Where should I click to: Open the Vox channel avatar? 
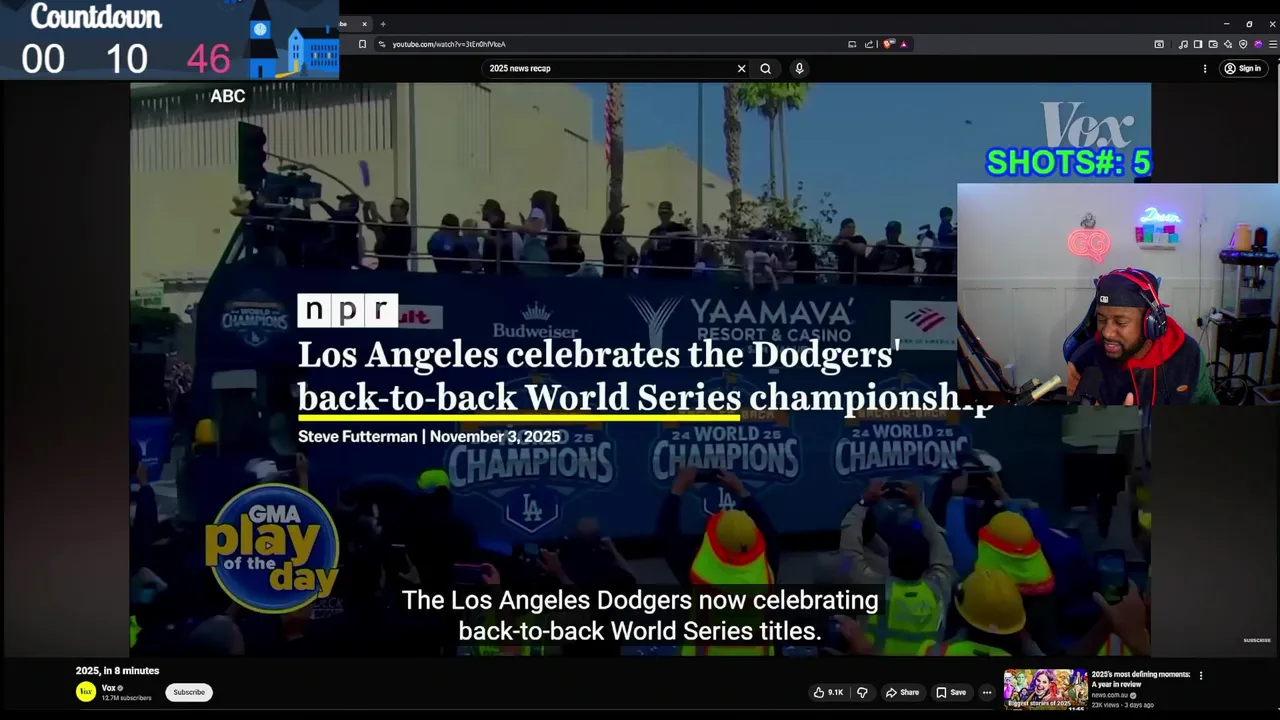(86, 691)
